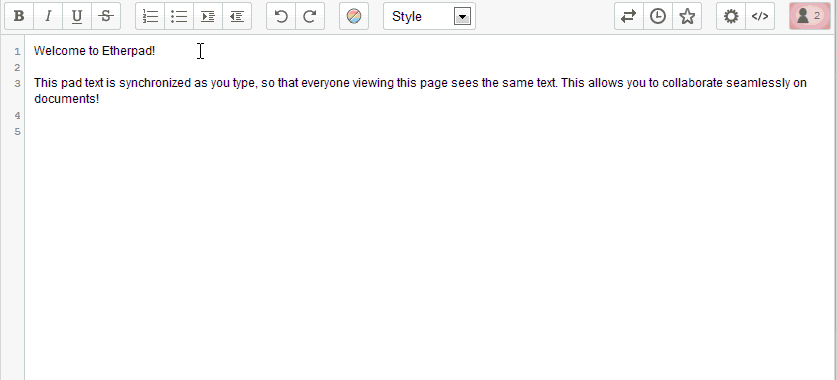This screenshot has height=380, width=837.
Task: Click line number 3 in the gutter
Action: 18,84
